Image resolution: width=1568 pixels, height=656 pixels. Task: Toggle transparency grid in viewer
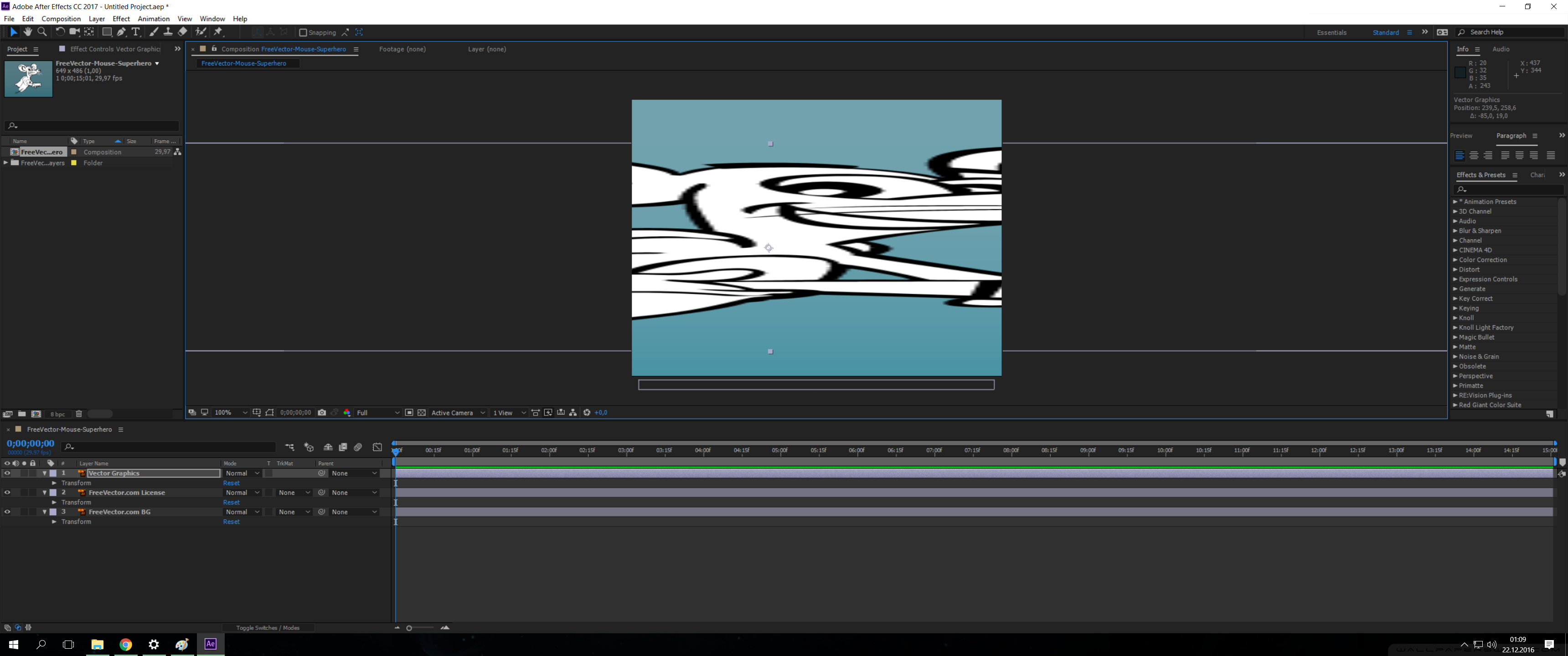[x=421, y=413]
